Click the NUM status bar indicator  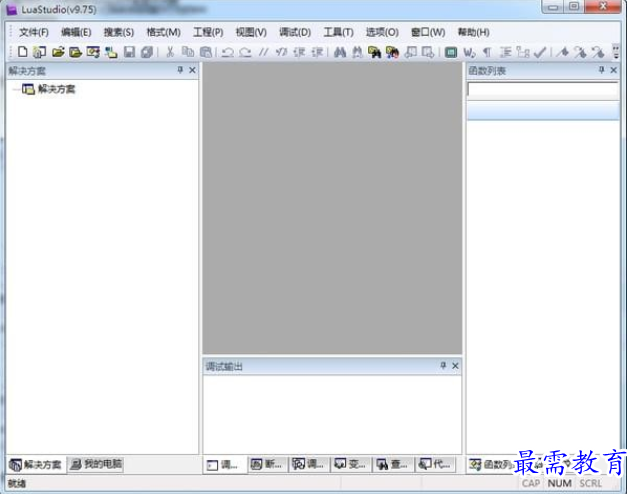(x=559, y=483)
